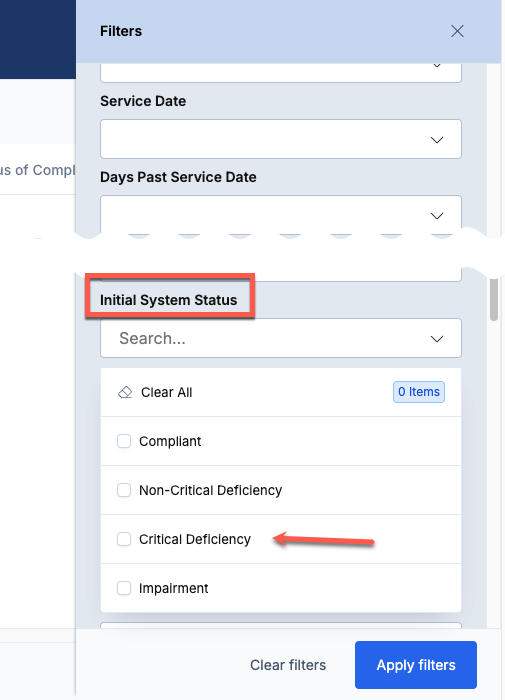Expand the Days Past Service Date dropdown

(281, 215)
